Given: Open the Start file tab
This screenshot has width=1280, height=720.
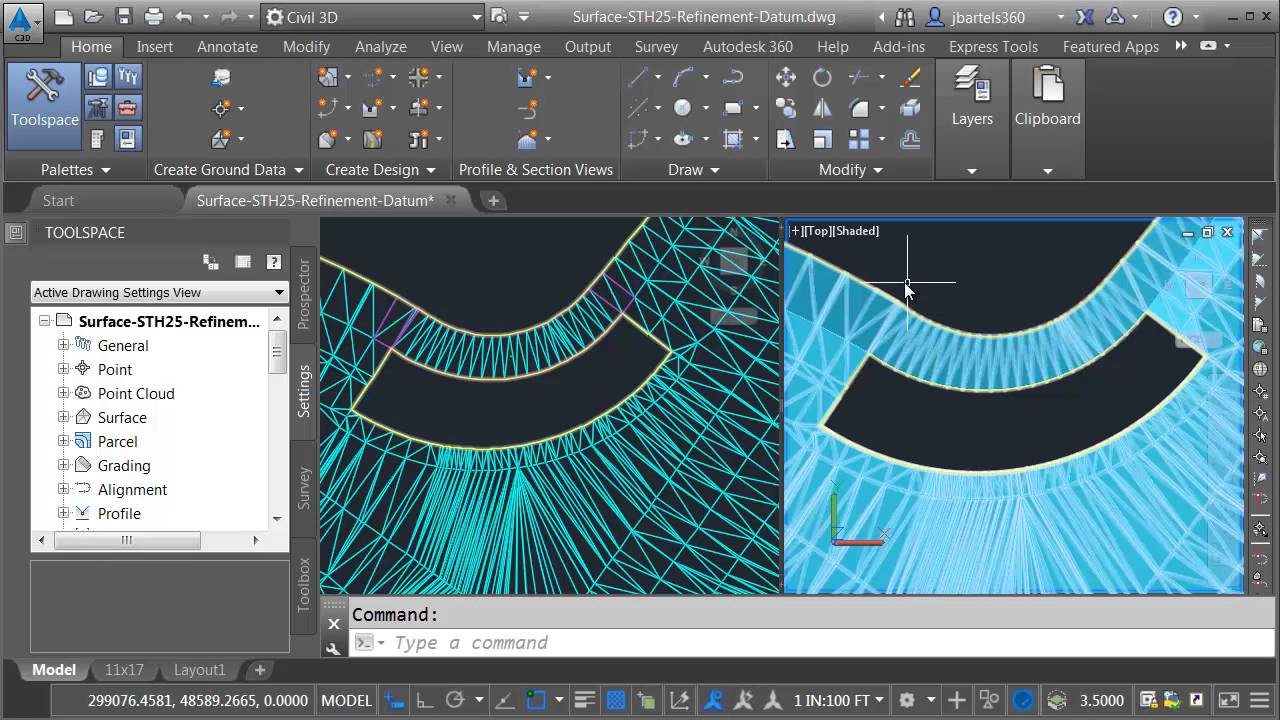Looking at the screenshot, I should [58, 200].
